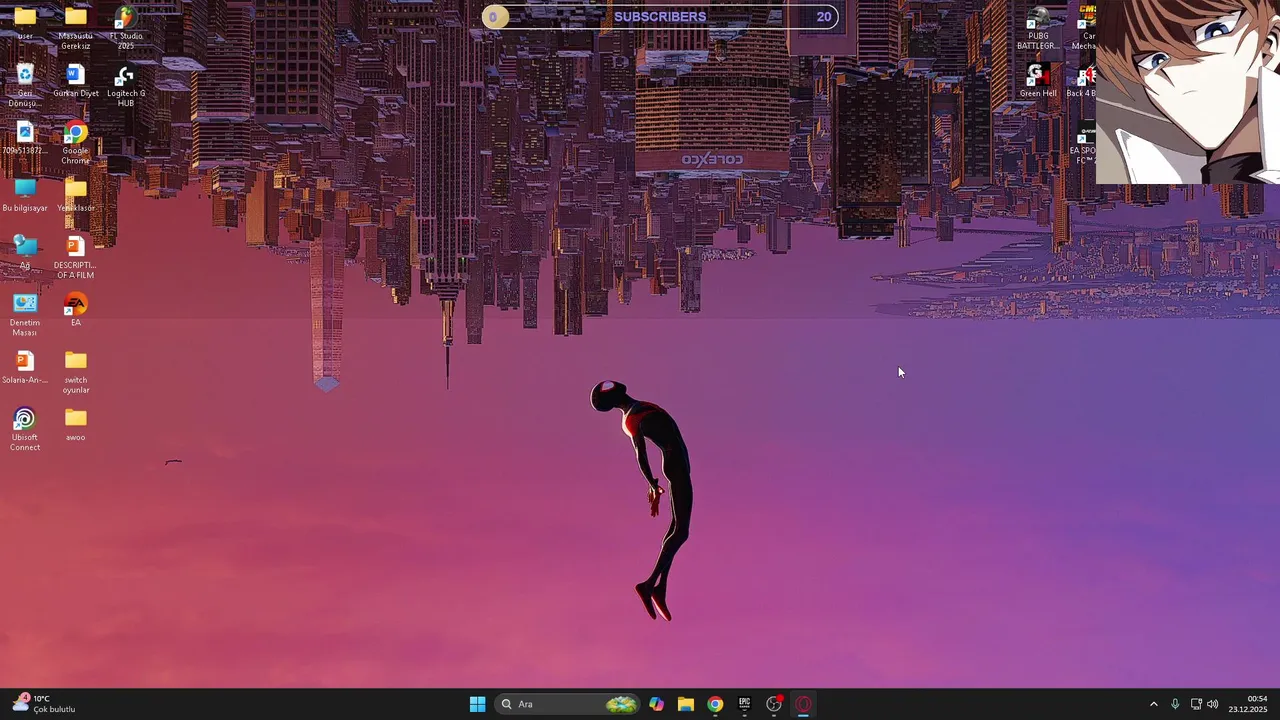The width and height of the screenshot is (1280, 720).
Task: Open Opera GX from the taskbar
Action: (803, 704)
